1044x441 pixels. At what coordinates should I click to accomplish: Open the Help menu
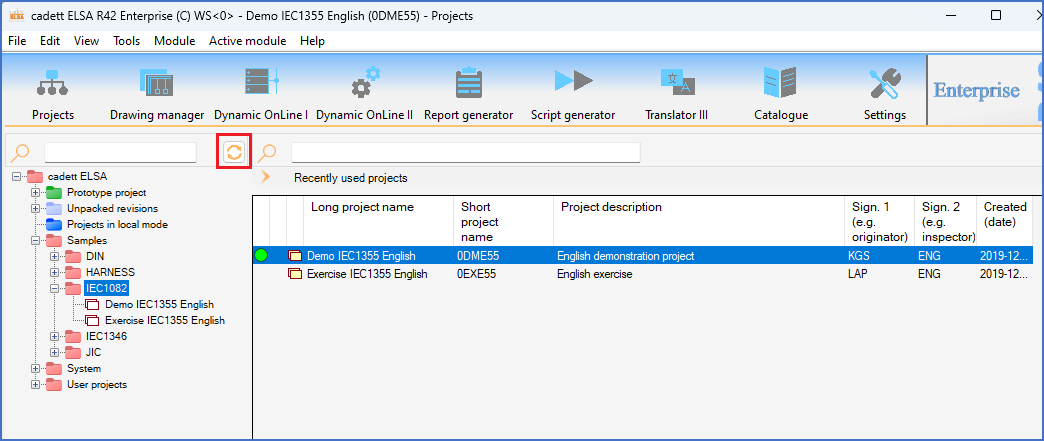312,41
